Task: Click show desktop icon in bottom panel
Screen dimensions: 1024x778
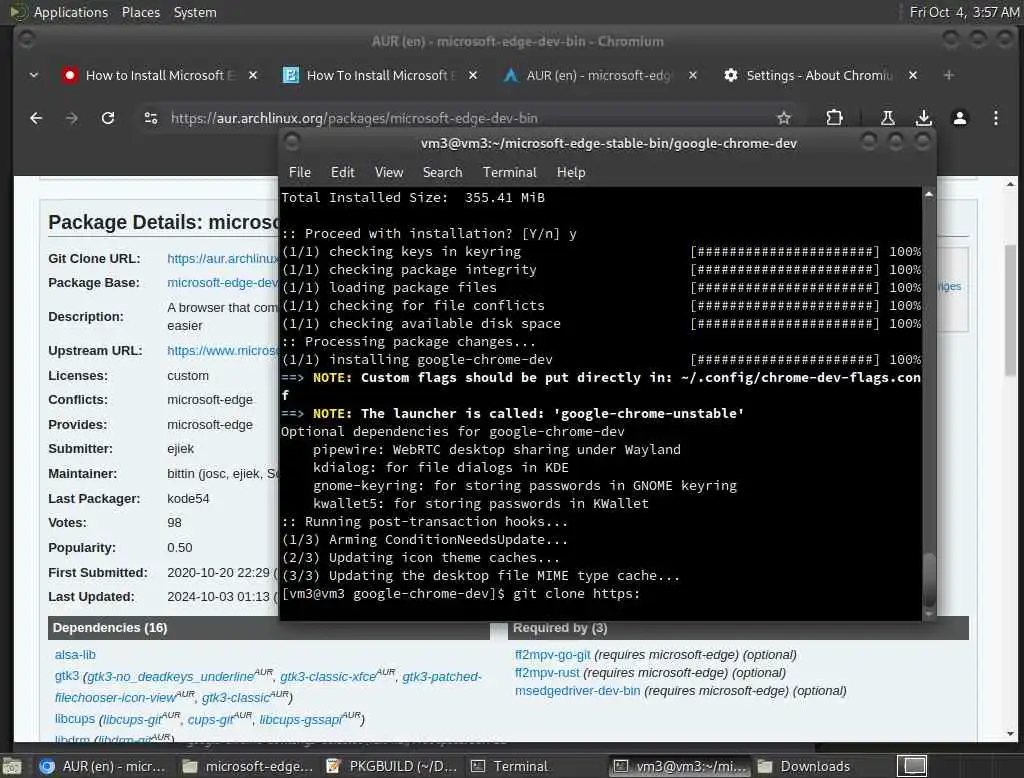Action: pyautogui.click(x=12, y=766)
